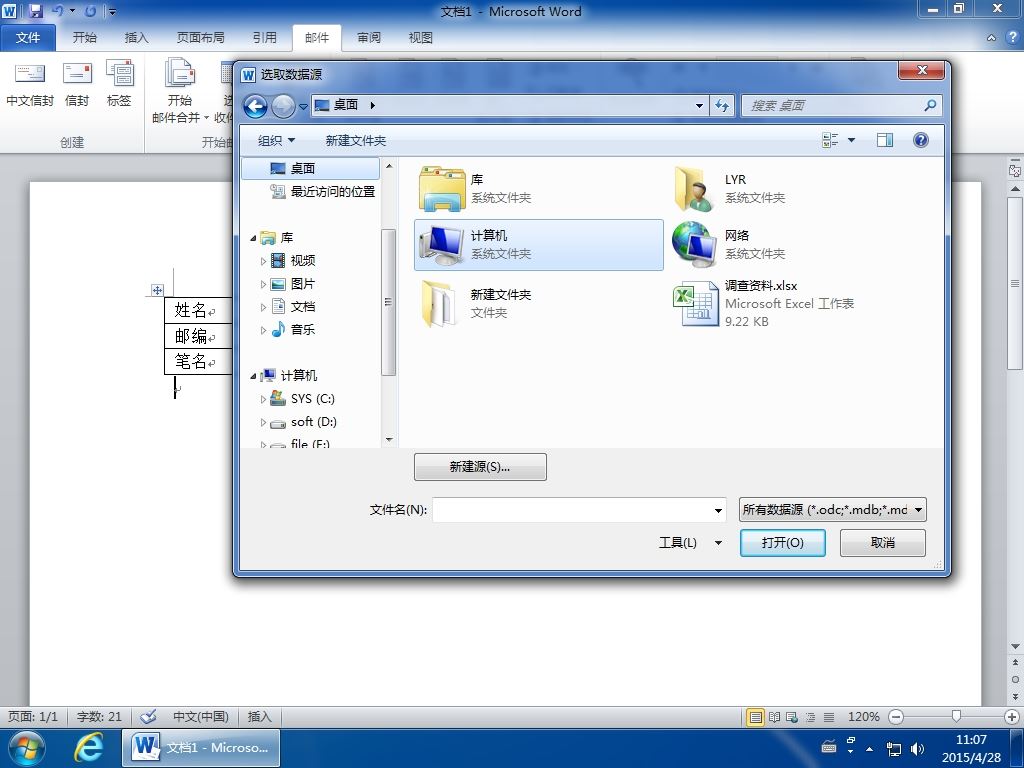Select the 库 libraries system folder
1024x768 pixels.
point(539,189)
